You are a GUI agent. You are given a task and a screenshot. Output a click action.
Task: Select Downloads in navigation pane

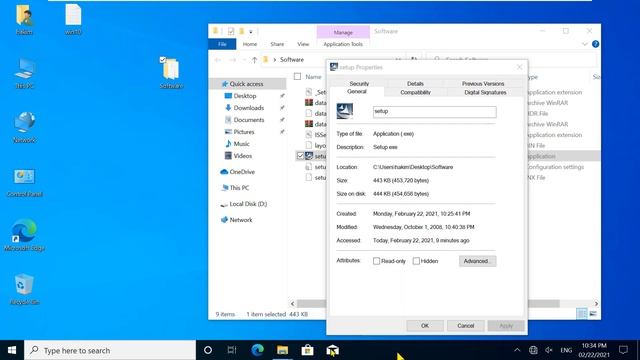249,108
